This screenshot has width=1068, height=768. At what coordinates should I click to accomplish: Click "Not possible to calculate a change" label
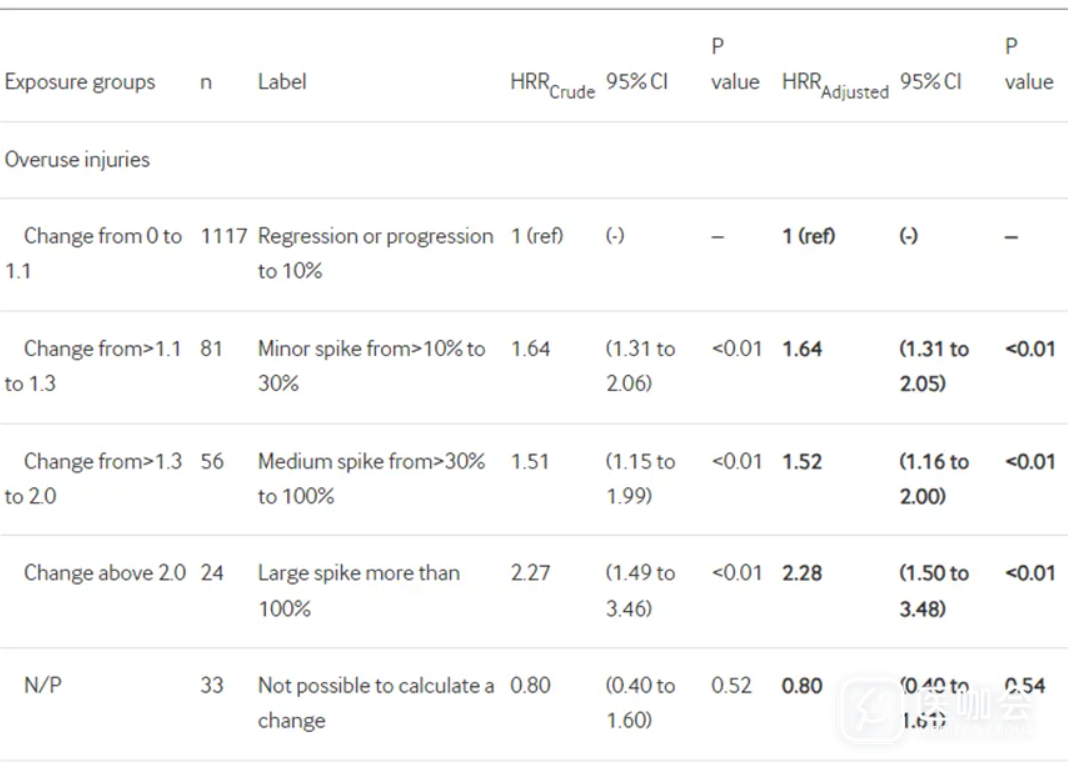point(375,702)
